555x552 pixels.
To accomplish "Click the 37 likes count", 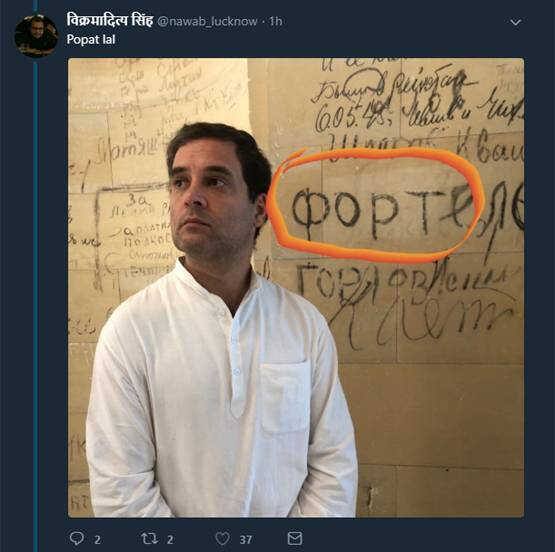I will pos(246,540).
